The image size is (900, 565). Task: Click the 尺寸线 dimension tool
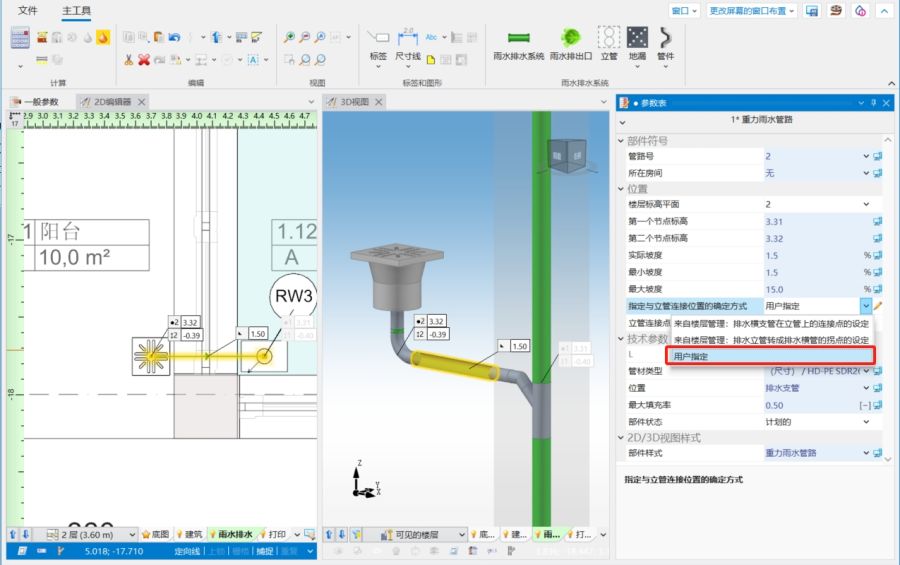[408, 40]
